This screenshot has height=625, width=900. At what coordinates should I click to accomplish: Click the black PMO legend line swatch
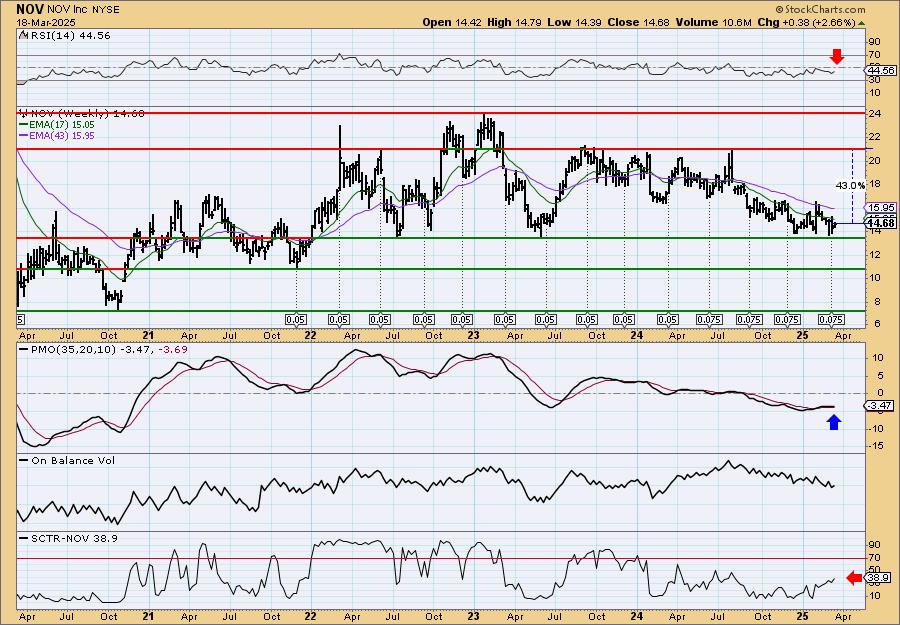(x=24, y=350)
